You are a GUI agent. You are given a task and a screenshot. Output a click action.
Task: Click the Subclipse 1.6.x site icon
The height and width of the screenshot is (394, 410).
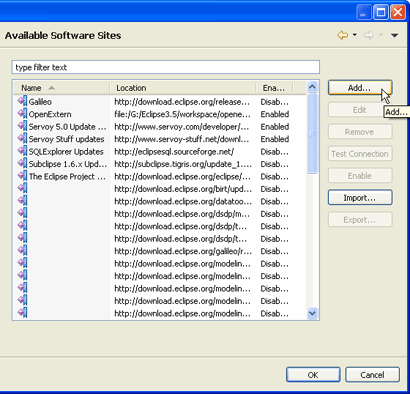click(22, 164)
